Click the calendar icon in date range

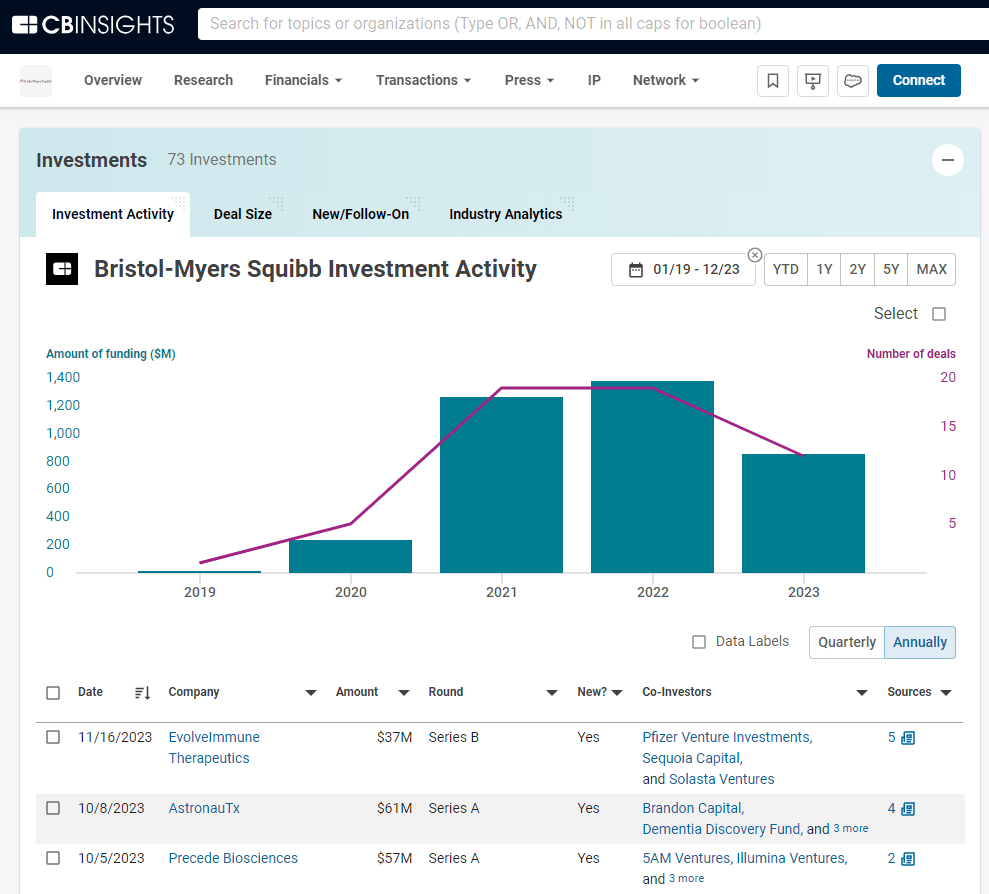pos(636,270)
